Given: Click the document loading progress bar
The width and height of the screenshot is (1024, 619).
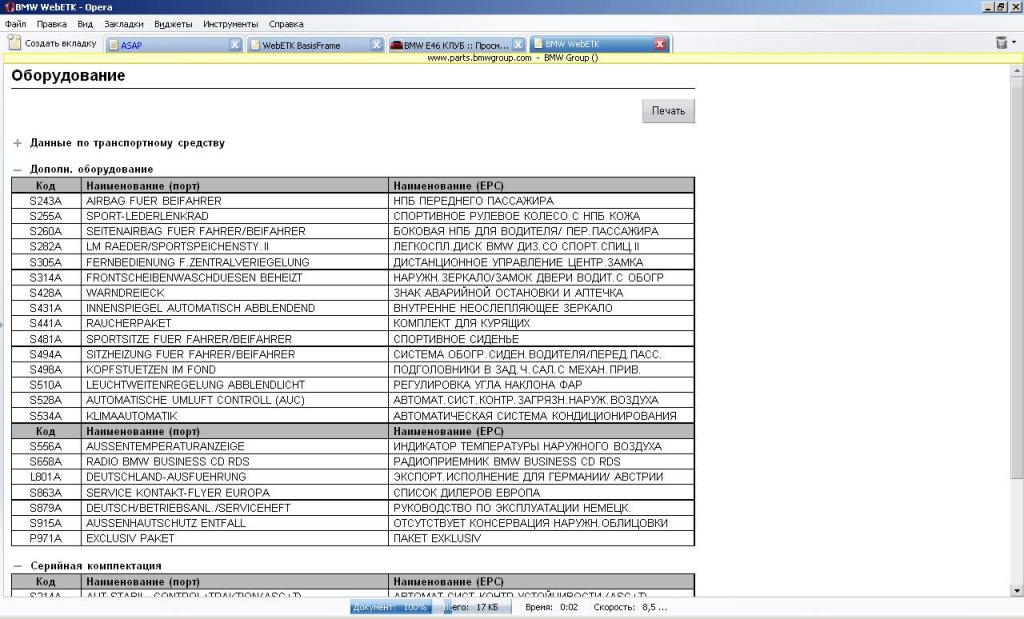Looking at the screenshot, I should pos(390,607).
